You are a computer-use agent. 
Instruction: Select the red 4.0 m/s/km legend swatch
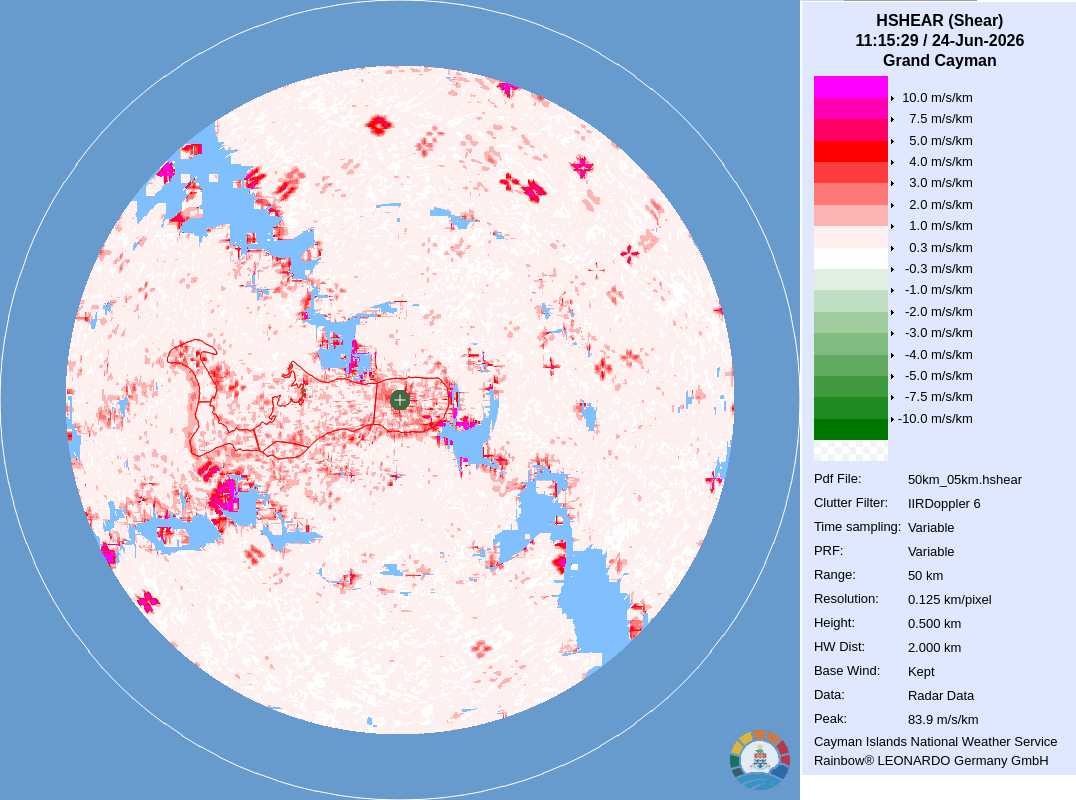point(850,151)
